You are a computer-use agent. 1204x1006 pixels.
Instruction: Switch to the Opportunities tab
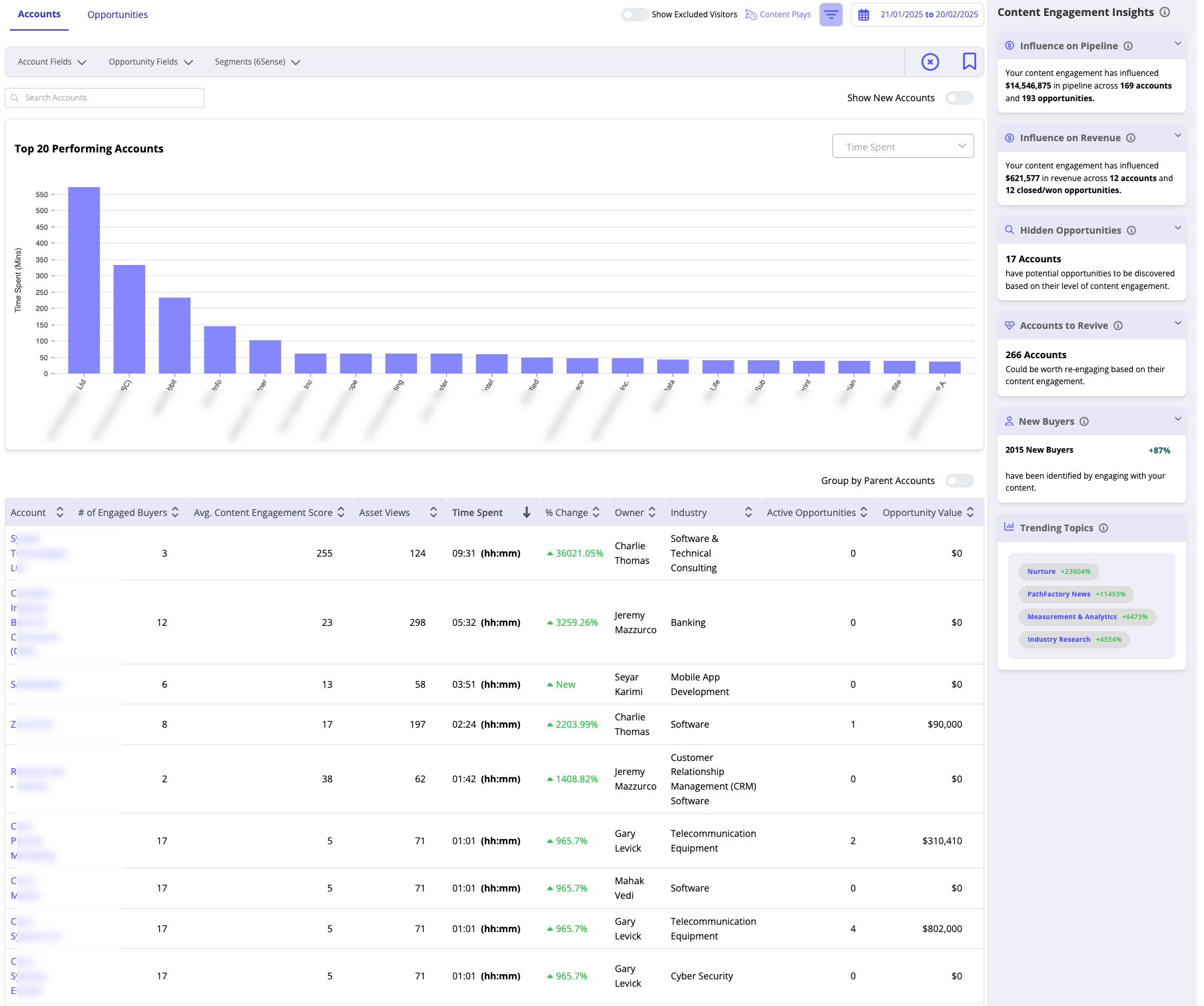[x=117, y=15]
